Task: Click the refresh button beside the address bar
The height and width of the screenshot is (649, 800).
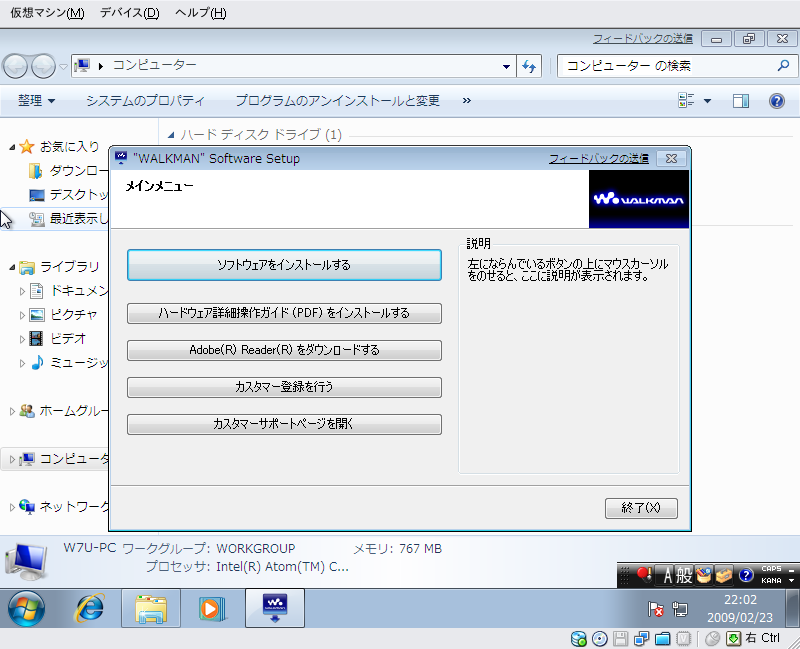Action: [x=529, y=66]
